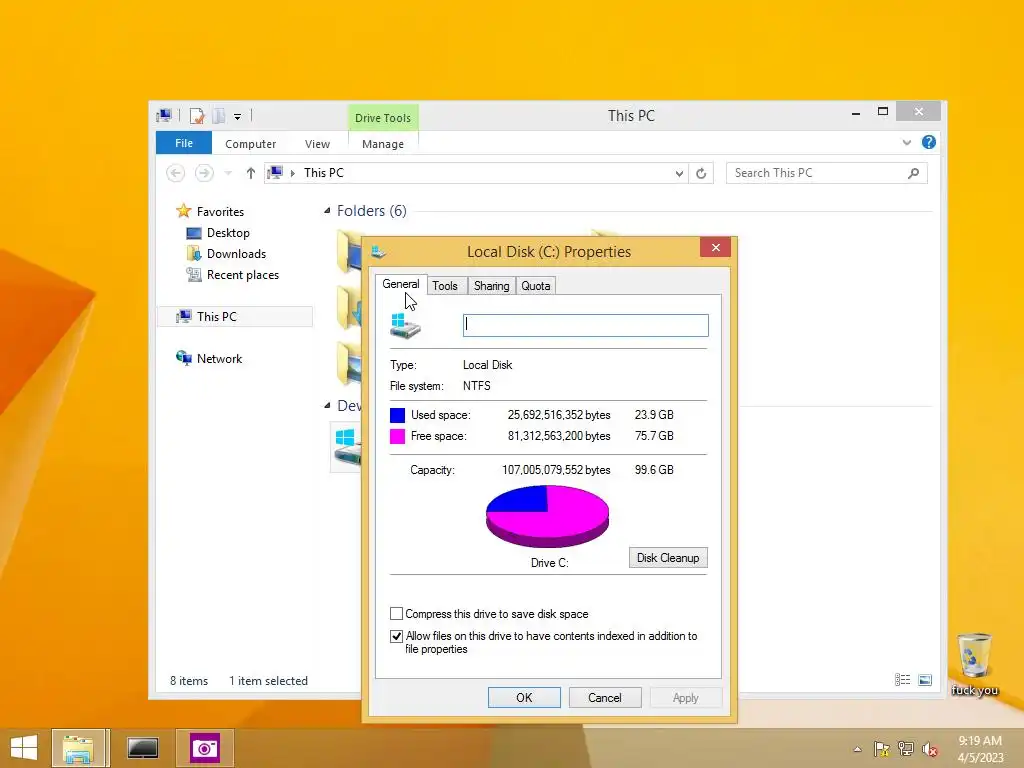Click the New Folder quick access icon in title bar
1024x768 pixels.
click(x=219, y=116)
